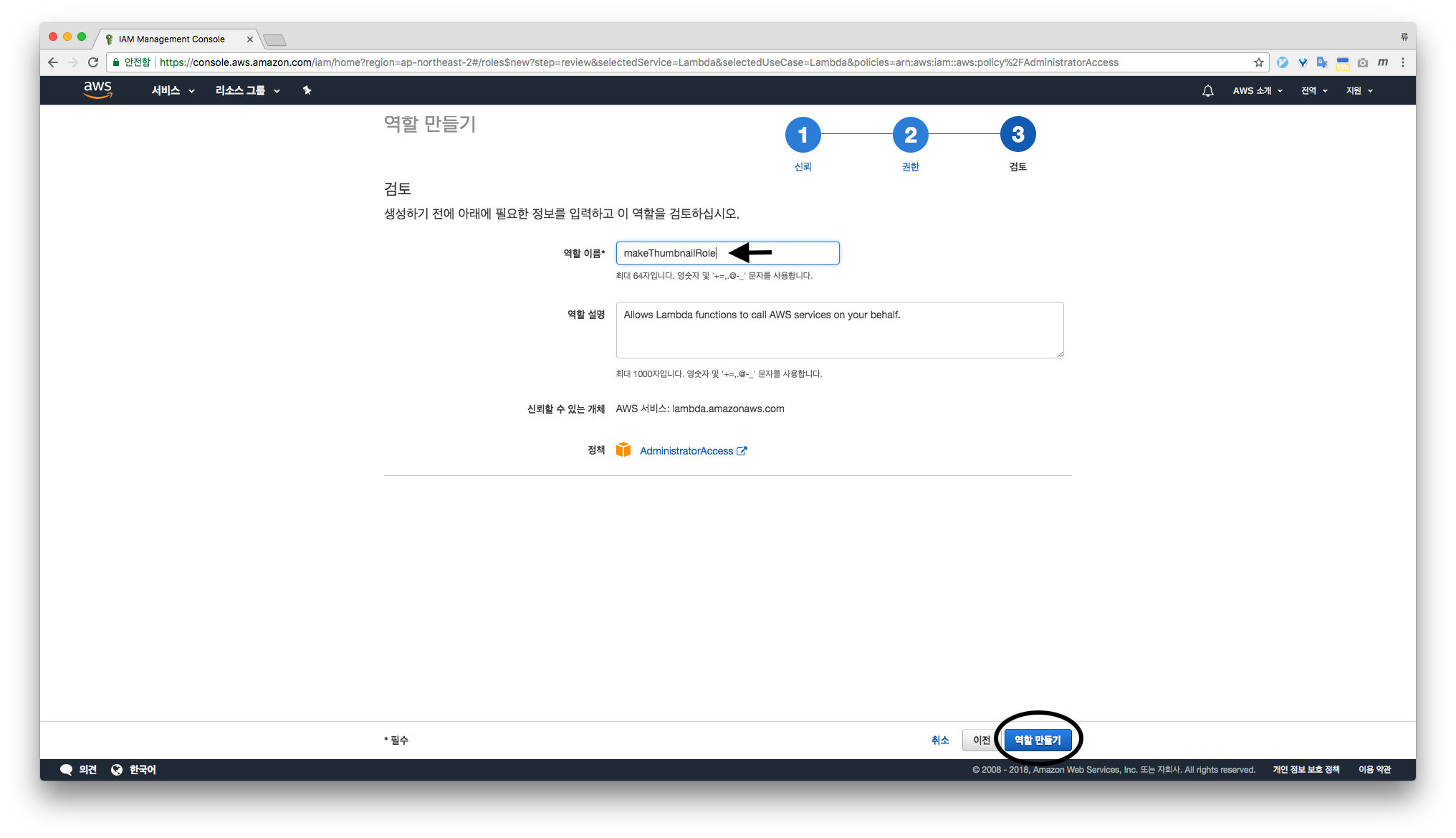Reload the page with the refresh icon

[x=93, y=62]
